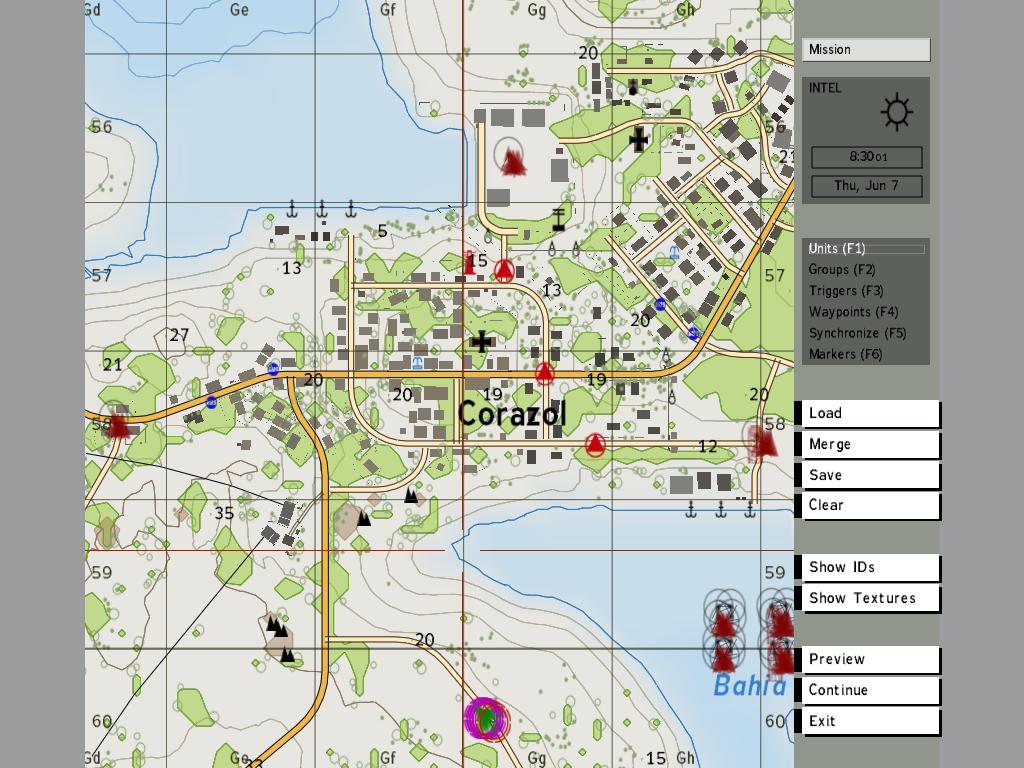
Task: Click the Thu, Jun 7 date field
Action: click(867, 185)
